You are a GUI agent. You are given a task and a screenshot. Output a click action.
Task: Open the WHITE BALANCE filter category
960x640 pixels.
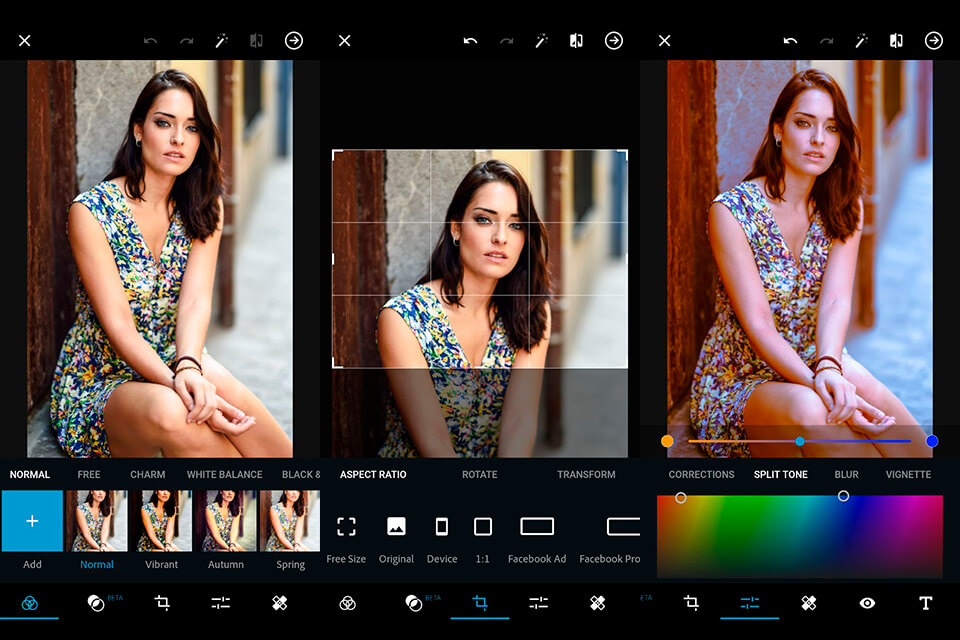tap(224, 475)
